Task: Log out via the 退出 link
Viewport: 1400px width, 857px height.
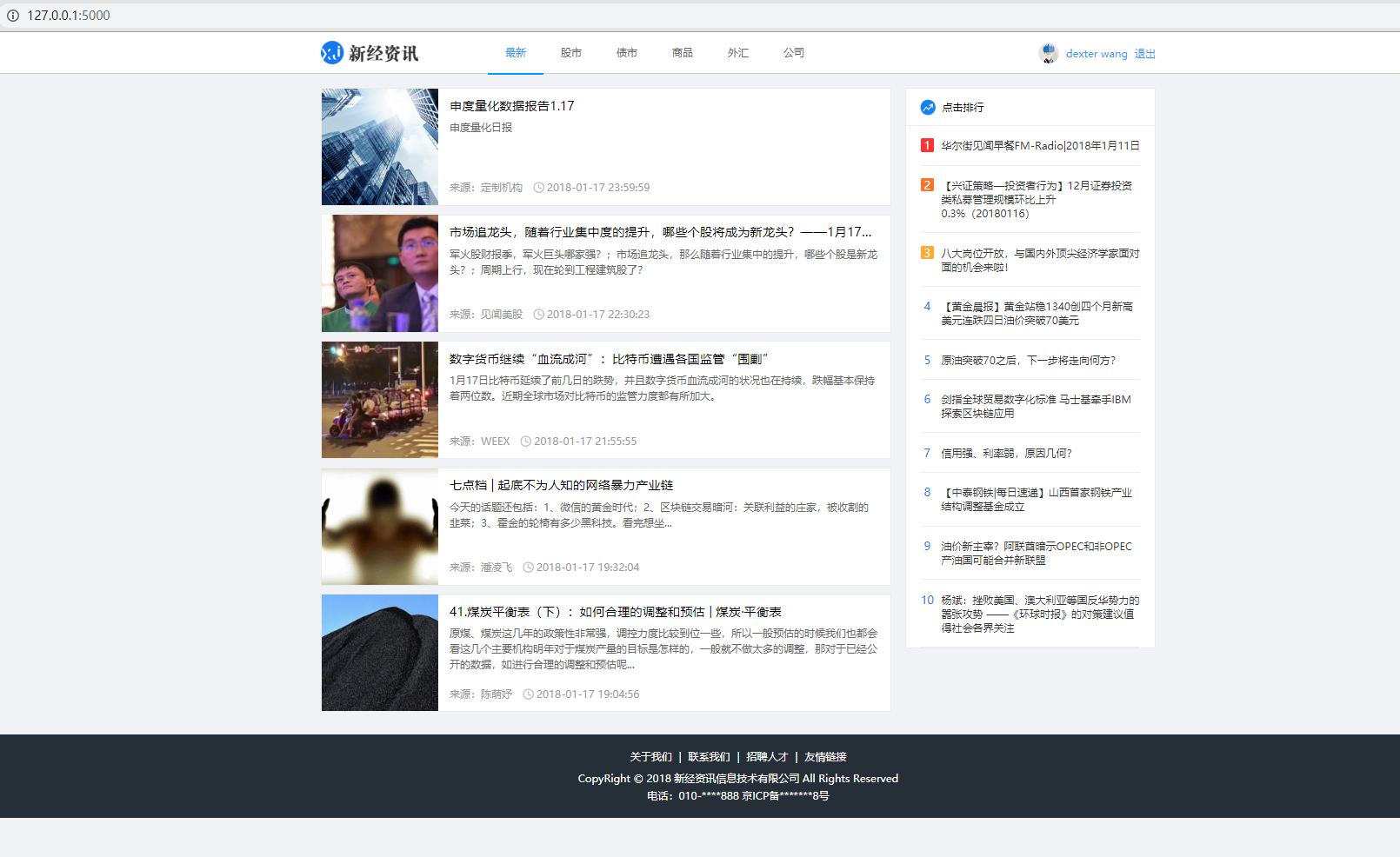Action: 1144,53
